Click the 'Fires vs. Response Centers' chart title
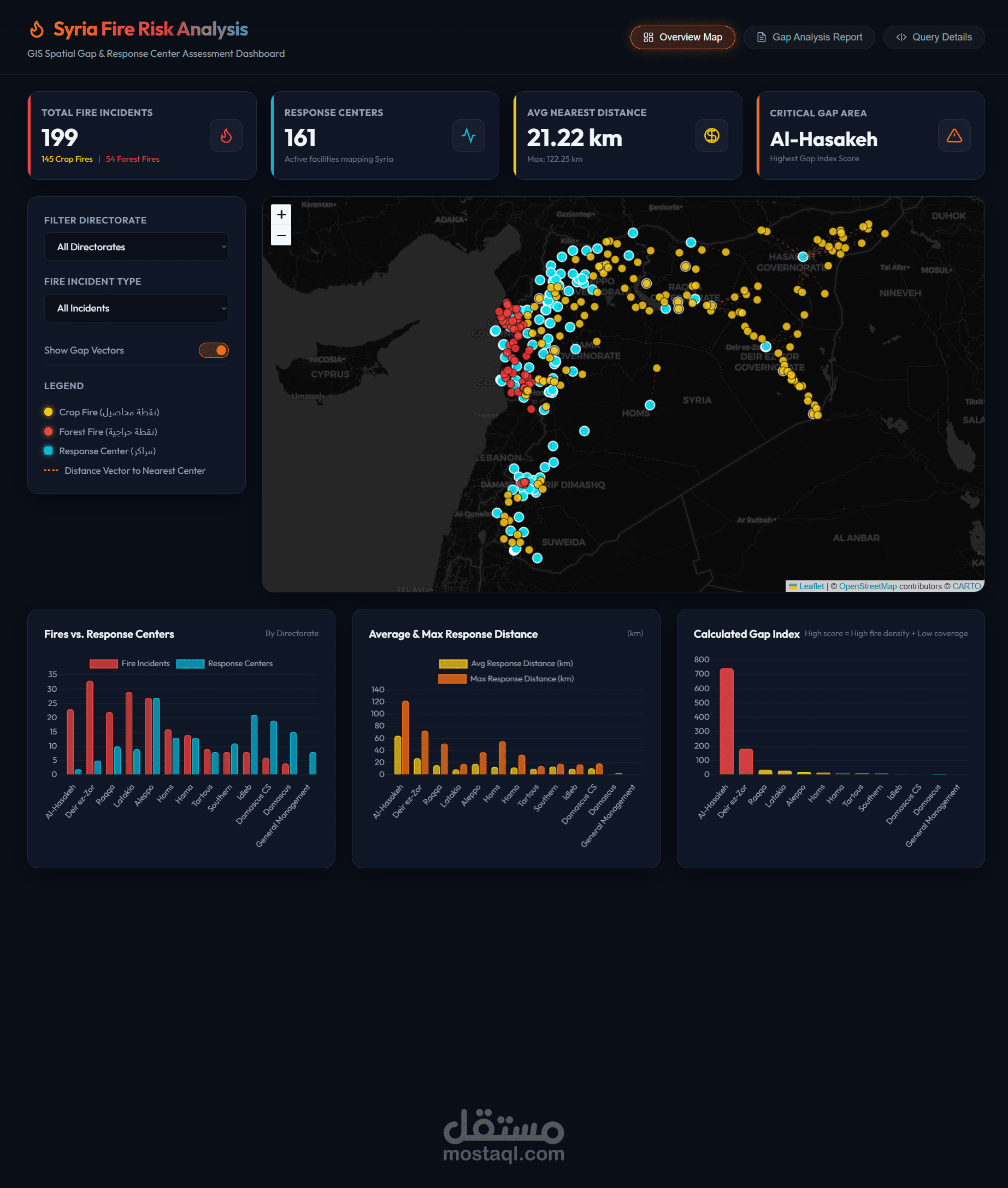The image size is (1008, 1188). [109, 634]
